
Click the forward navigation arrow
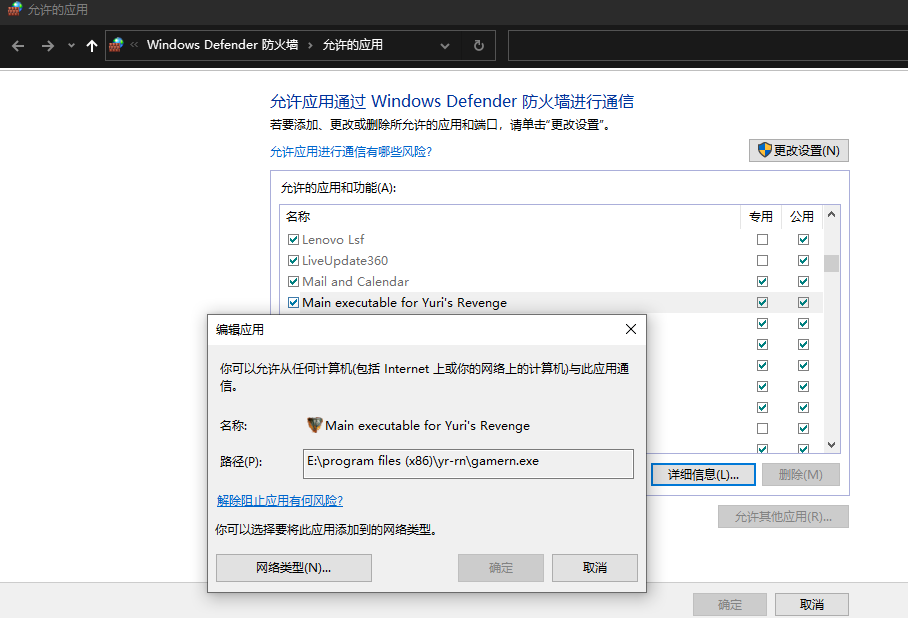(47, 46)
